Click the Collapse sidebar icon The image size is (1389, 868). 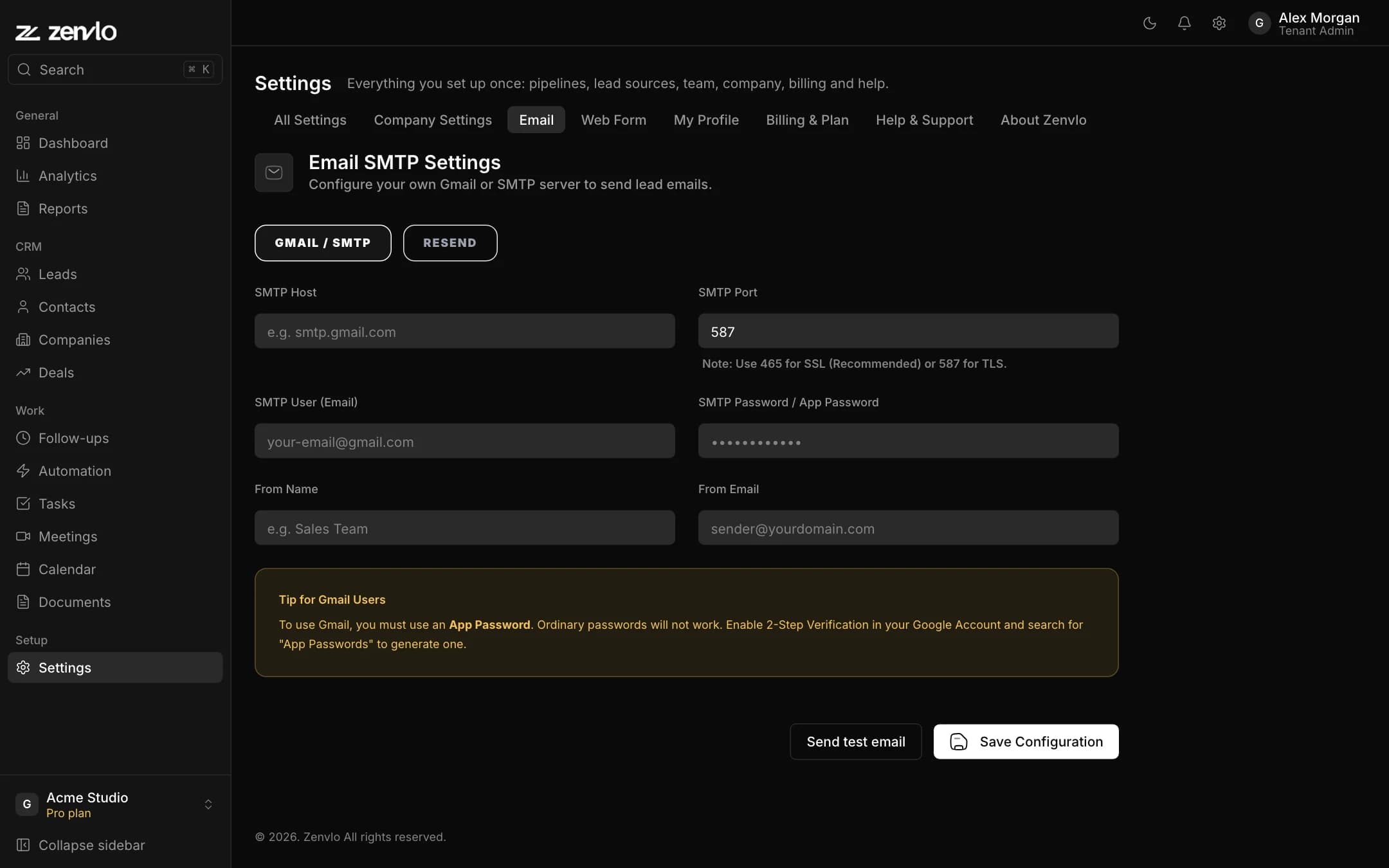click(x=23, y=845)
